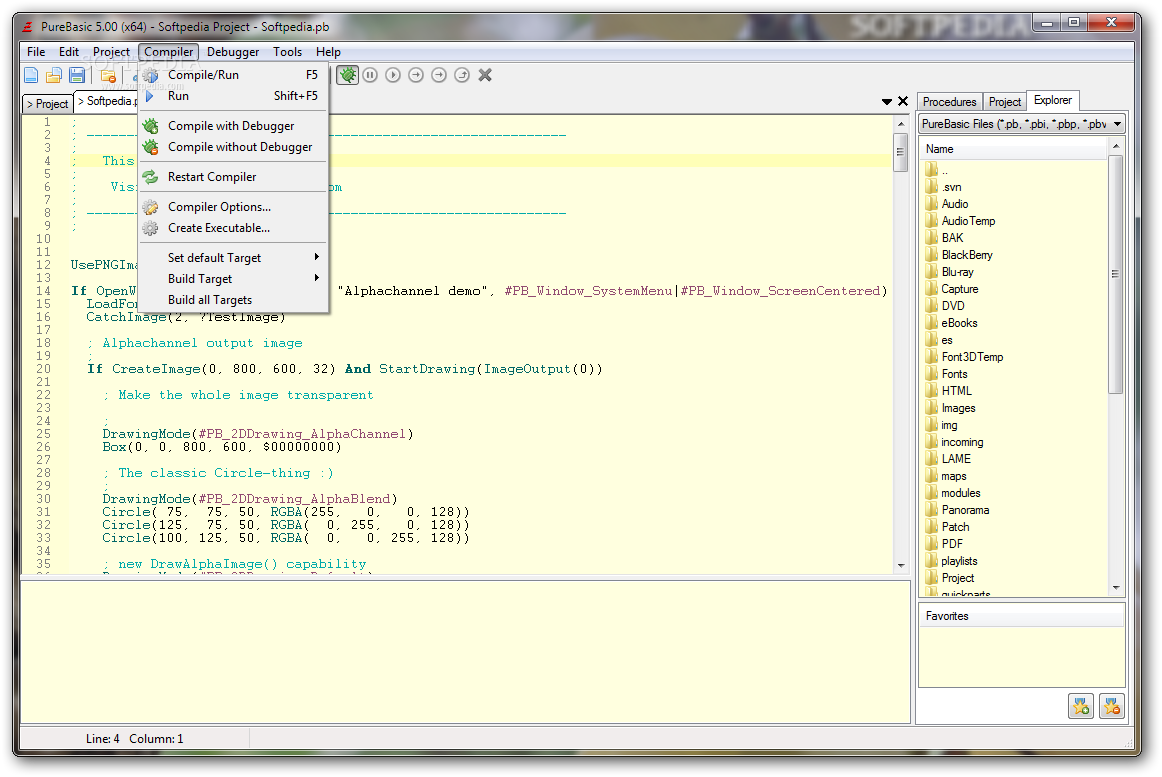Viewport: 1162px width, 777px height.
Task: Click the gear icon beside Create Executable
Action: pyautogui.click(x=150, y=228)
